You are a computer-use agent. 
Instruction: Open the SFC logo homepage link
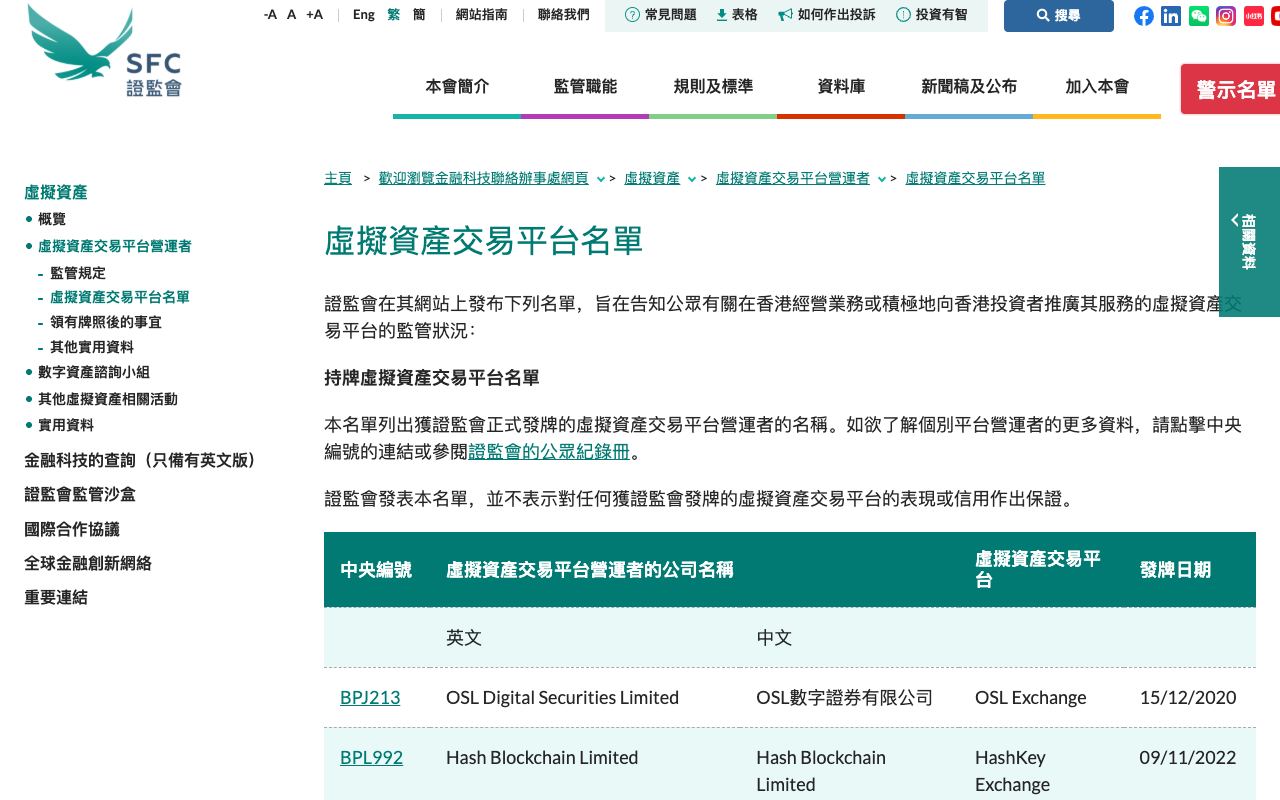105,51
